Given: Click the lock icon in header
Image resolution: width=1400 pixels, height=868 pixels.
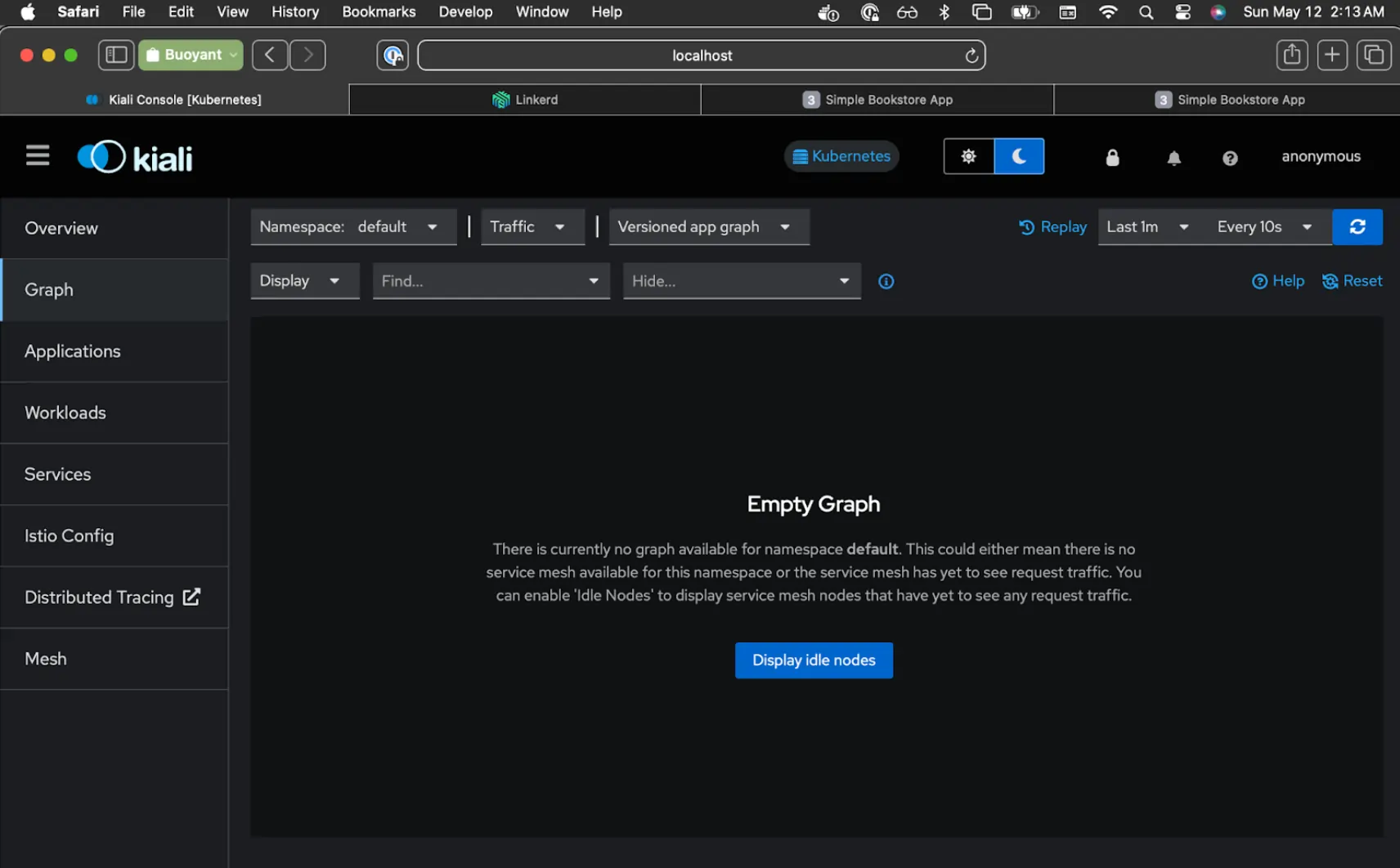Looking at the screenshot, I should pos(1112,158).
